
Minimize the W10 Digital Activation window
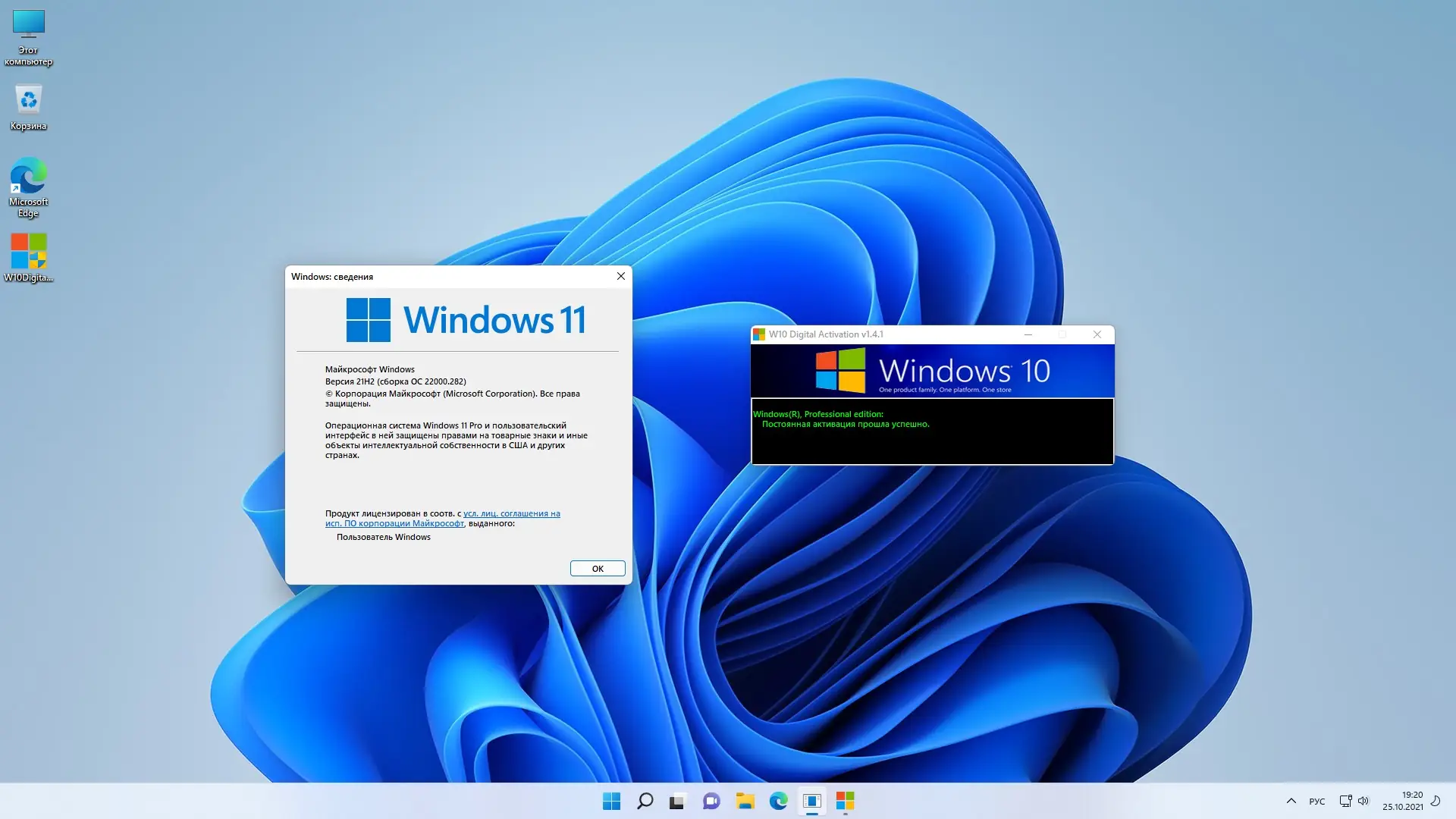click(1028, 334)
